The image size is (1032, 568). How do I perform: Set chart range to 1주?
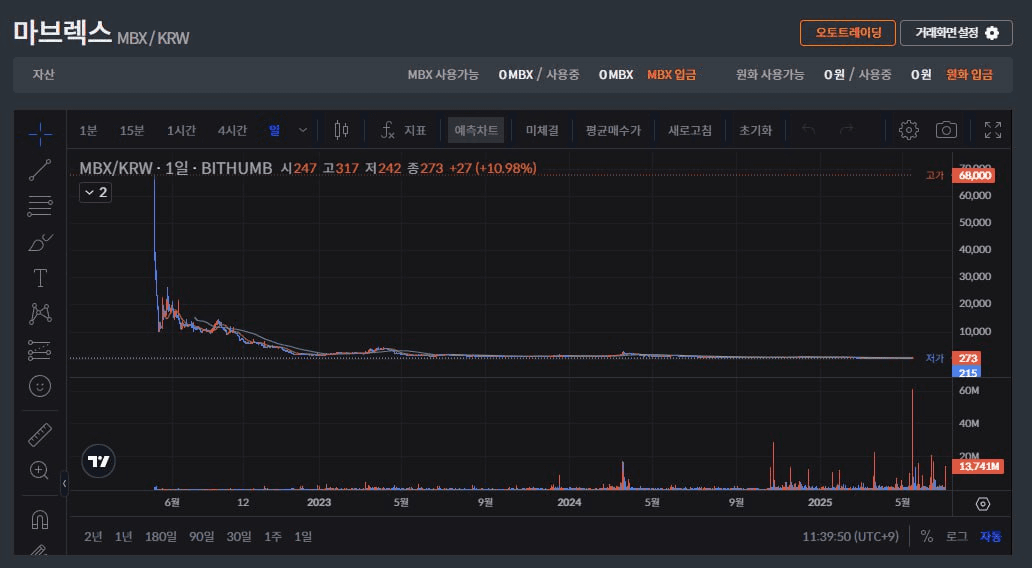point(272,536)
